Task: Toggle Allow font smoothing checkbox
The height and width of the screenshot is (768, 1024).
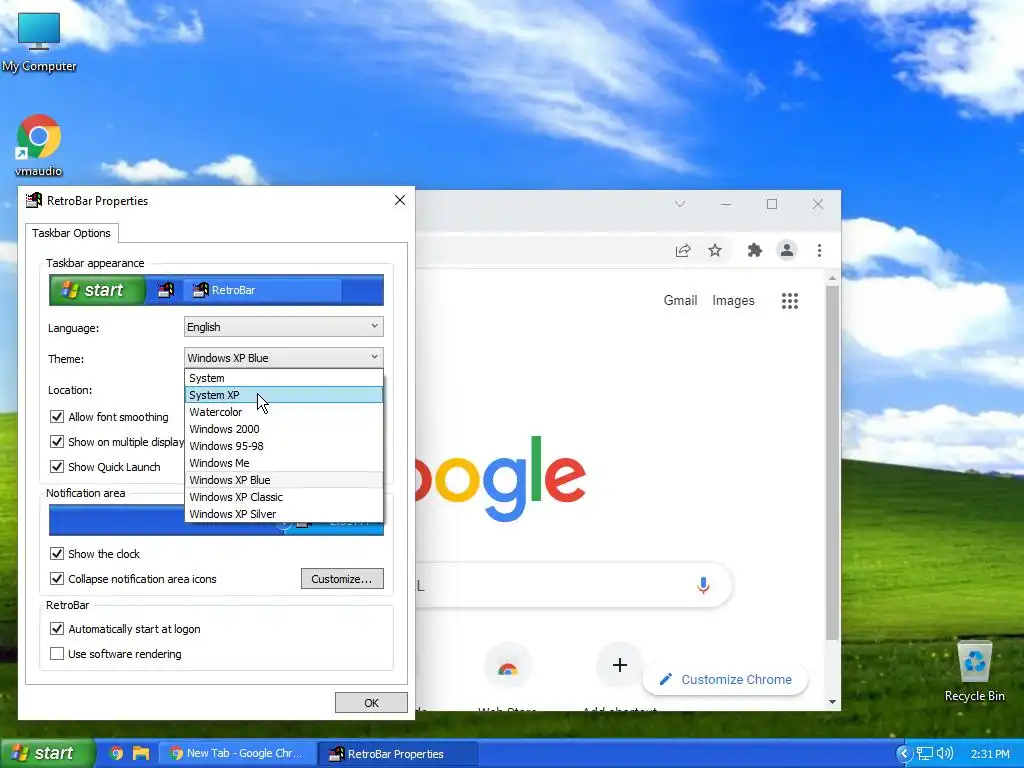Action: pos(57,417)
